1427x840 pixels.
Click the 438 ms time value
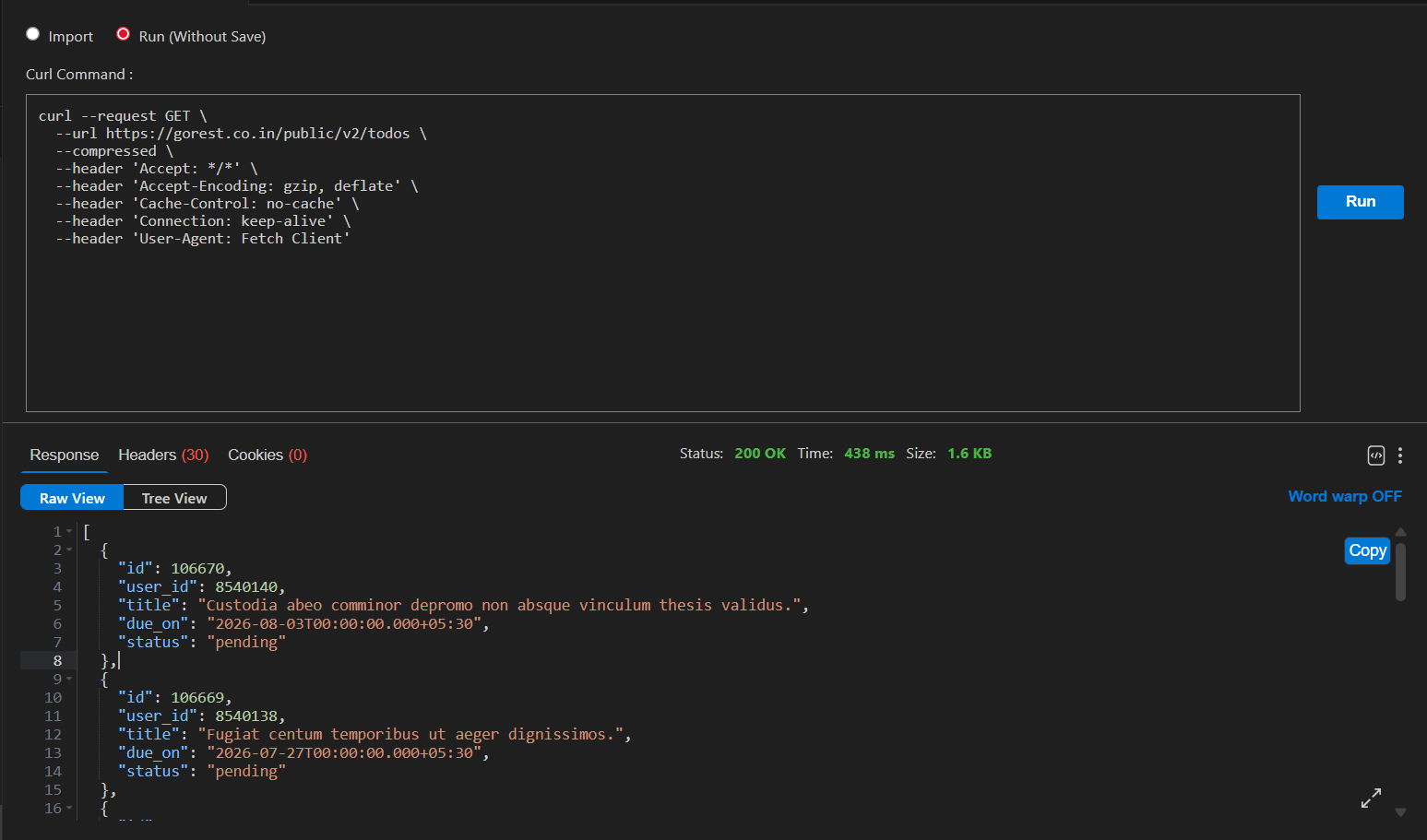869,454
